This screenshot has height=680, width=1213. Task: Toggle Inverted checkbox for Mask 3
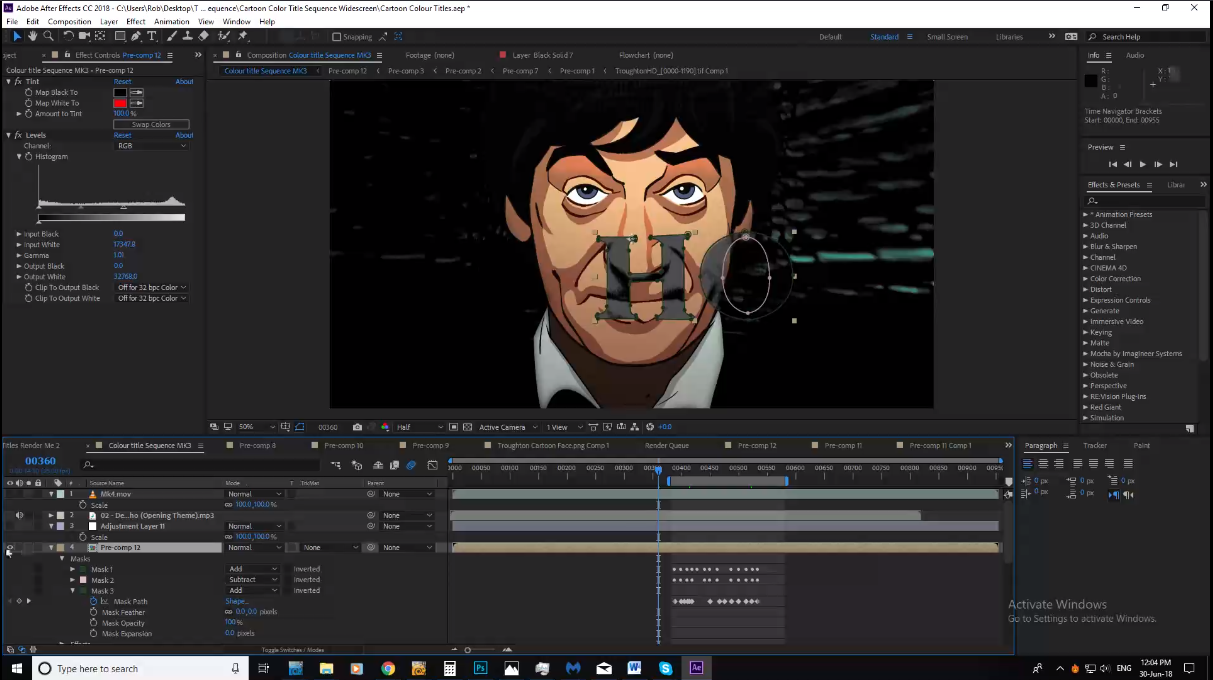click(x=287, y=590)
